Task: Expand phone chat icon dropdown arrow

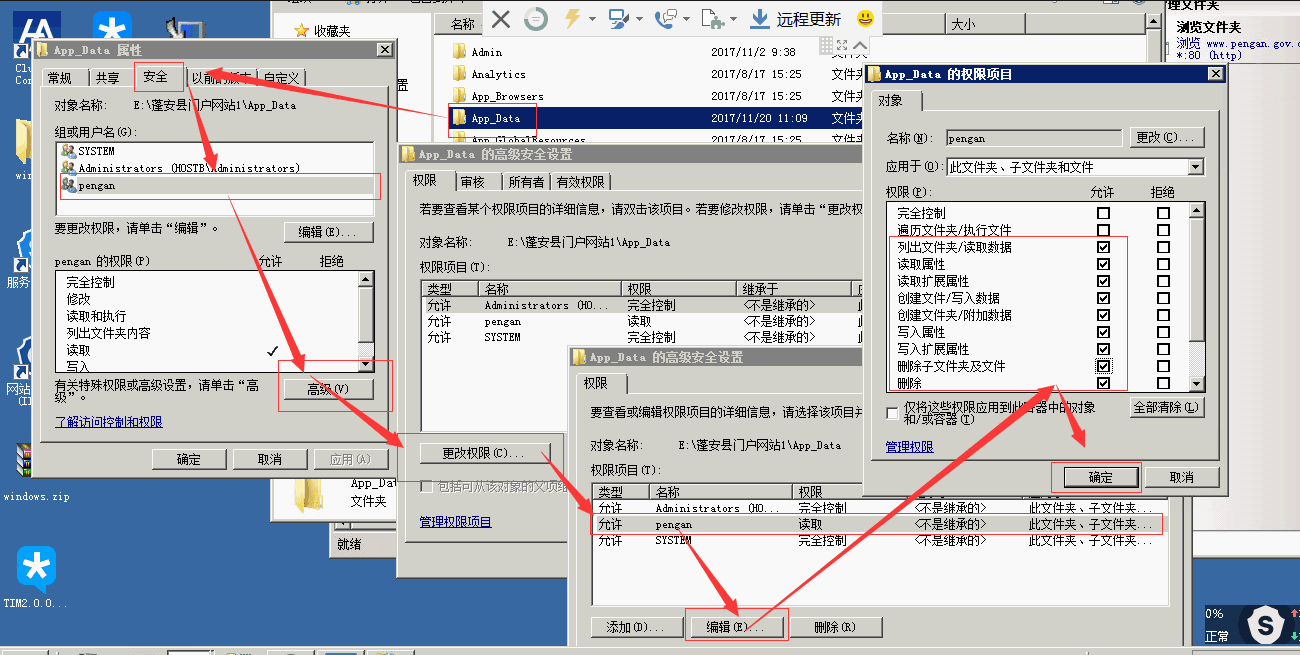Action: (x=685, y=19)
